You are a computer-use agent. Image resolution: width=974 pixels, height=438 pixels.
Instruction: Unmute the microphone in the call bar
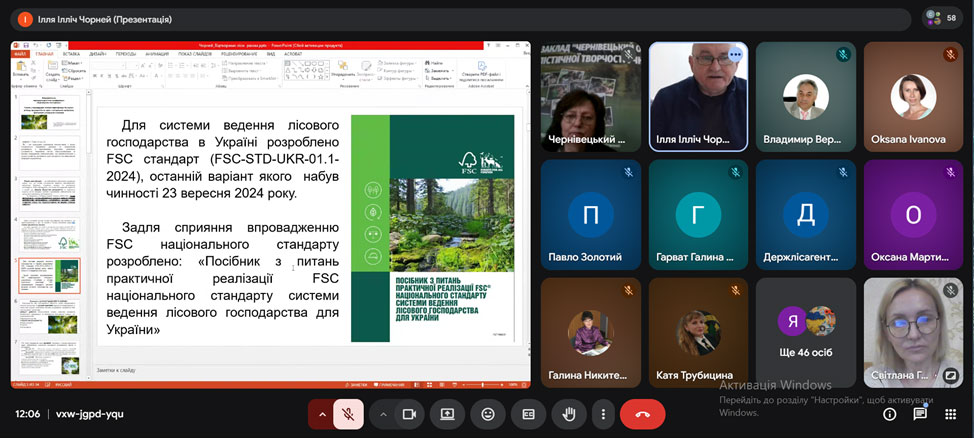[348, 413]
